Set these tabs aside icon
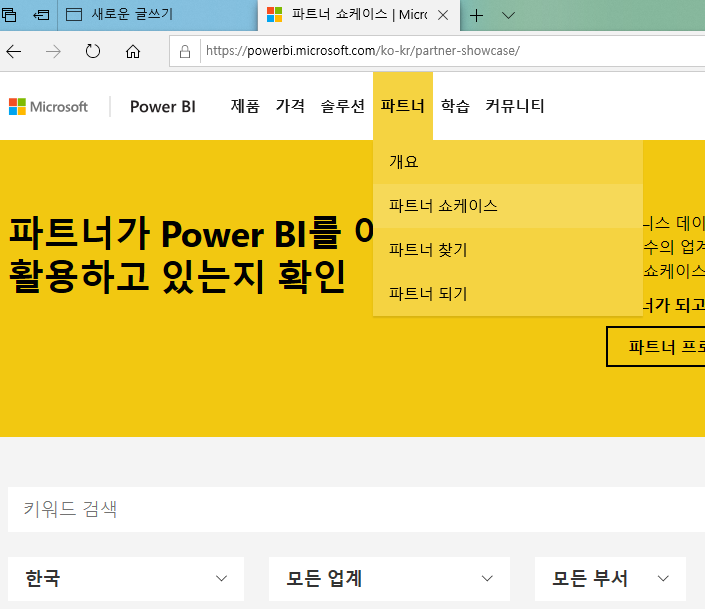705x609 pixels. pos(41,15)
